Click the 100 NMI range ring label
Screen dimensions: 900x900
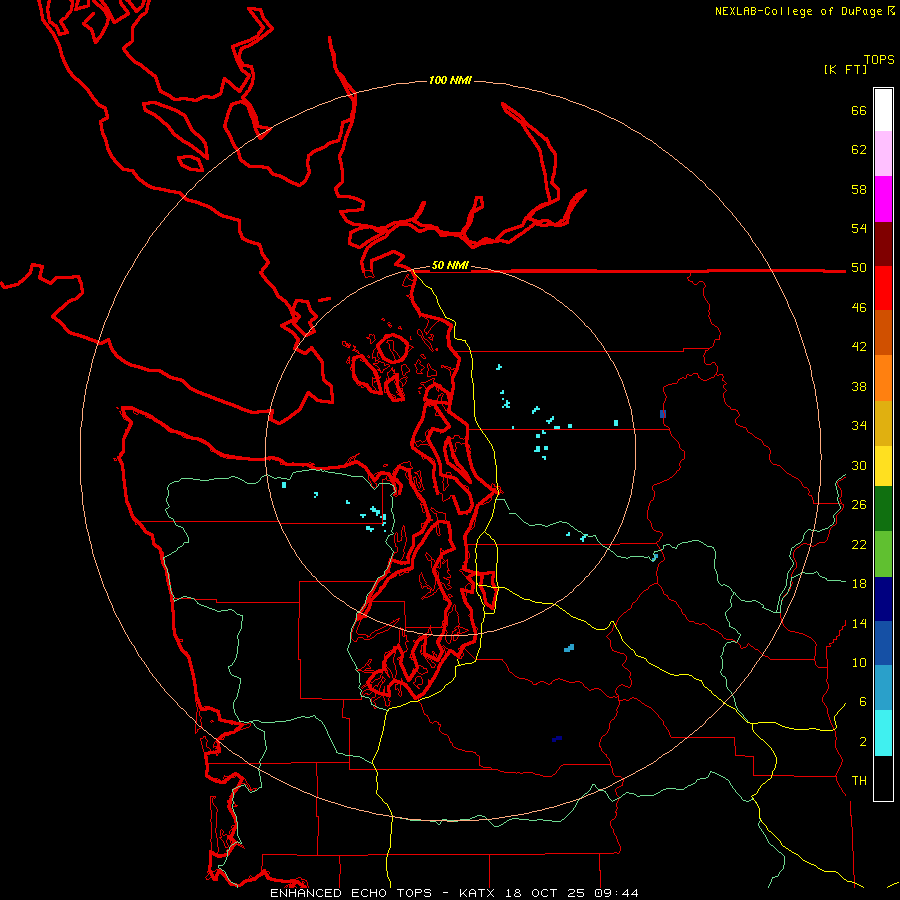[x=450, y=80]
